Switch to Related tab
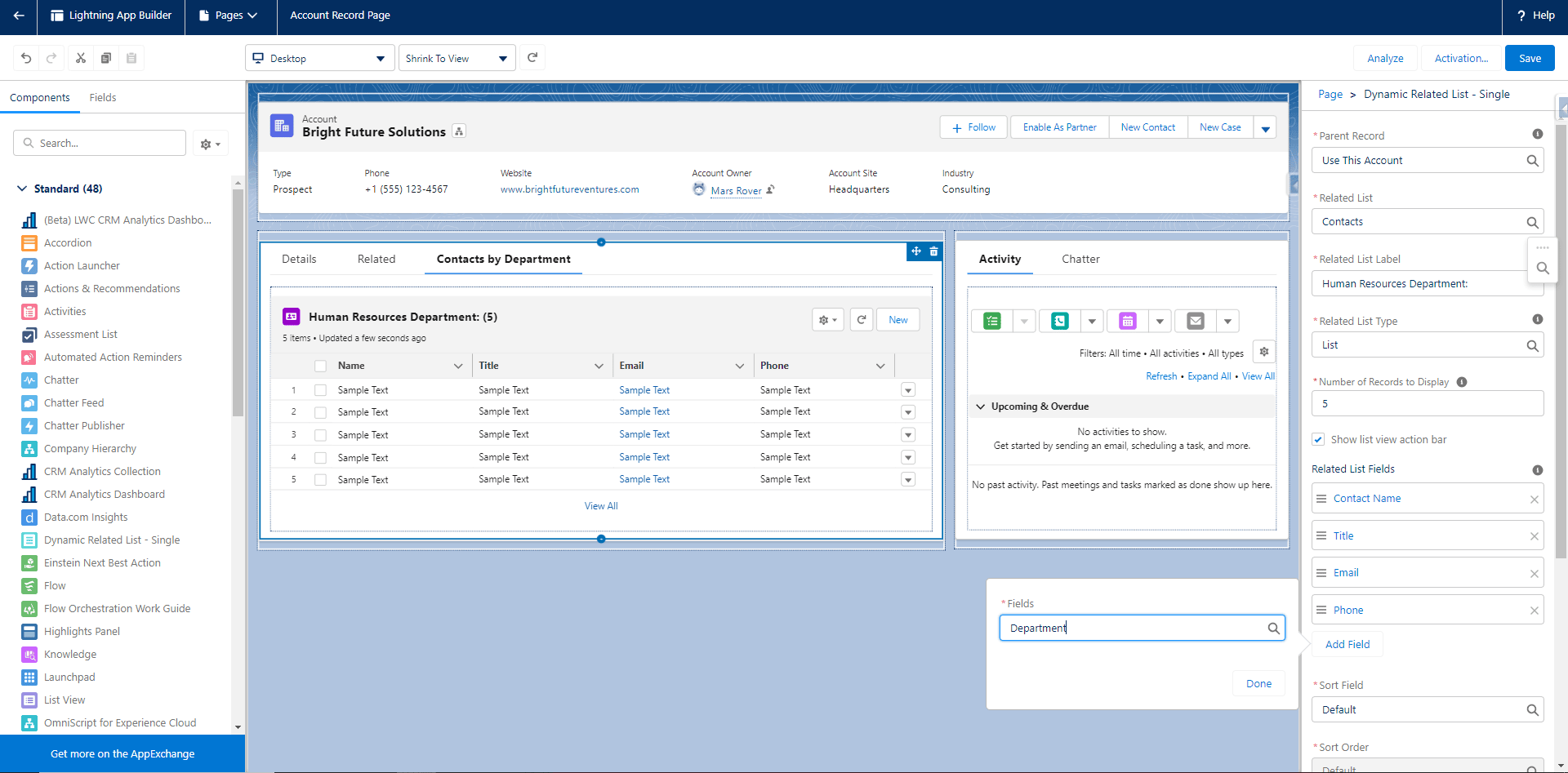The width and height of the screenshot is (1568, 773). (x=376, y=260)
